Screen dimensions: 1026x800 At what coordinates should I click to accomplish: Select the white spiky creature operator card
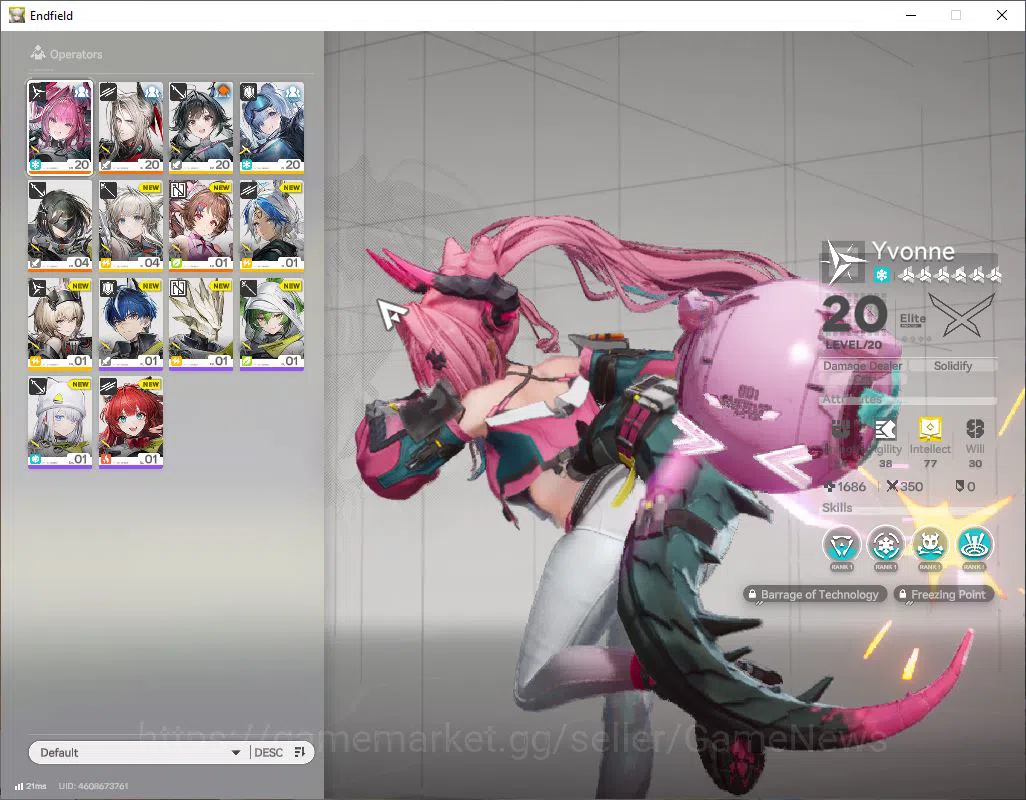[201, 324]
